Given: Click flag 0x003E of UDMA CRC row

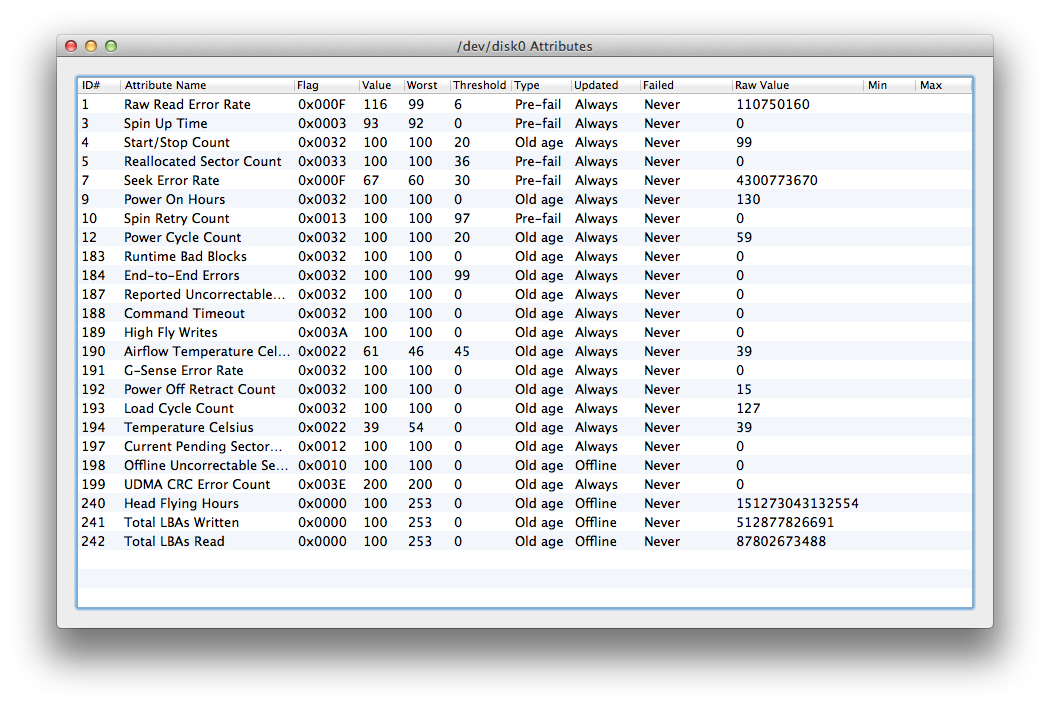Looking at the screenshot, I should pyautogui.click(x=323, y=485).
